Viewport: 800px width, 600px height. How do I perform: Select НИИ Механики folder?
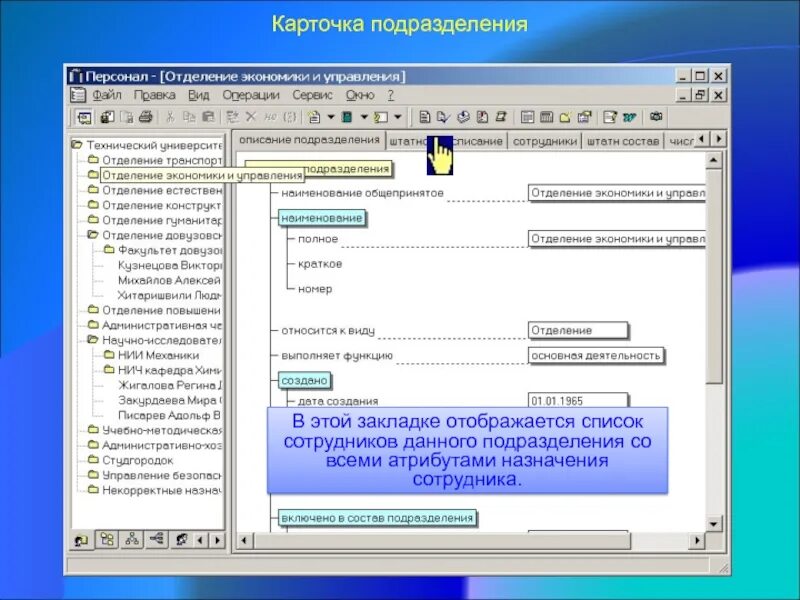[x=158, y=355]
